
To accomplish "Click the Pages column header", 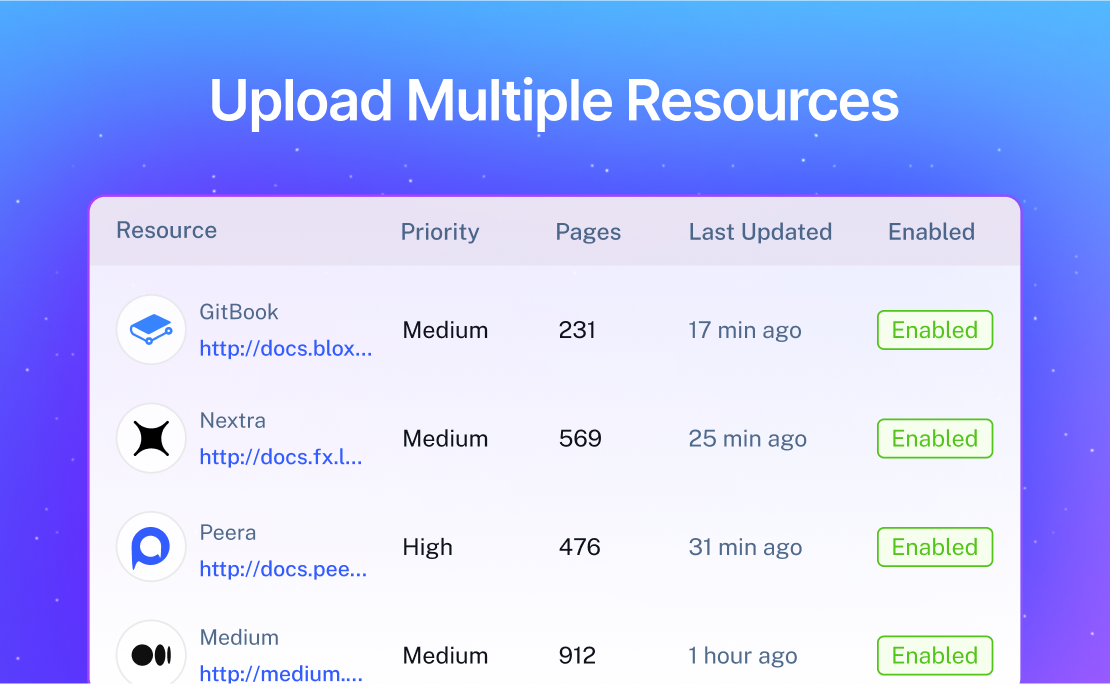I will 588,231.
